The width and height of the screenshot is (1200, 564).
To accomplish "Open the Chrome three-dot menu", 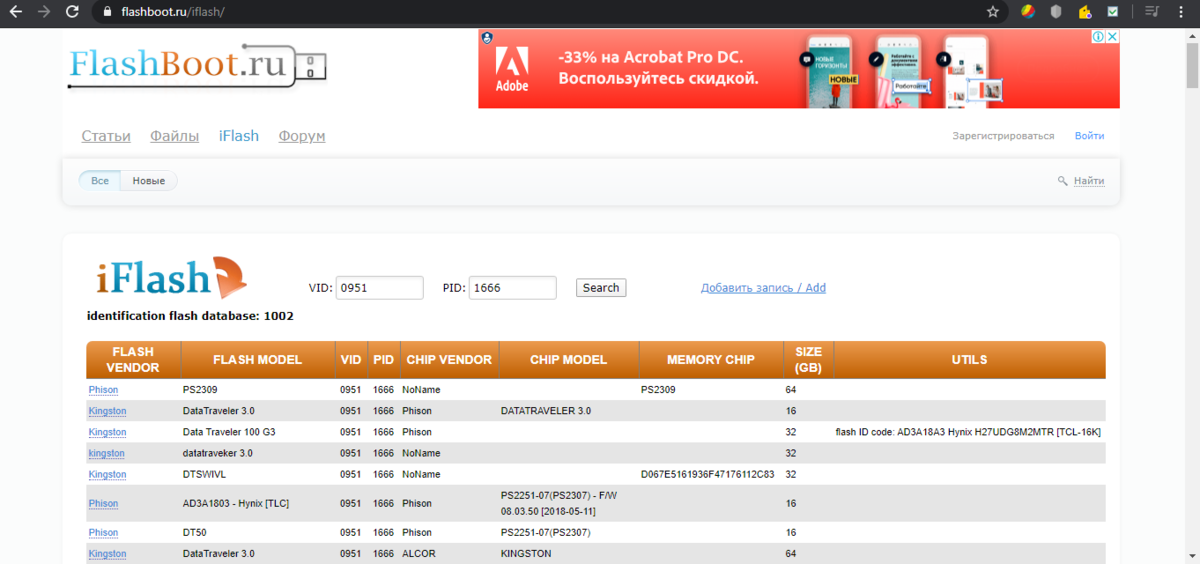I will [x=1181, y=12].
